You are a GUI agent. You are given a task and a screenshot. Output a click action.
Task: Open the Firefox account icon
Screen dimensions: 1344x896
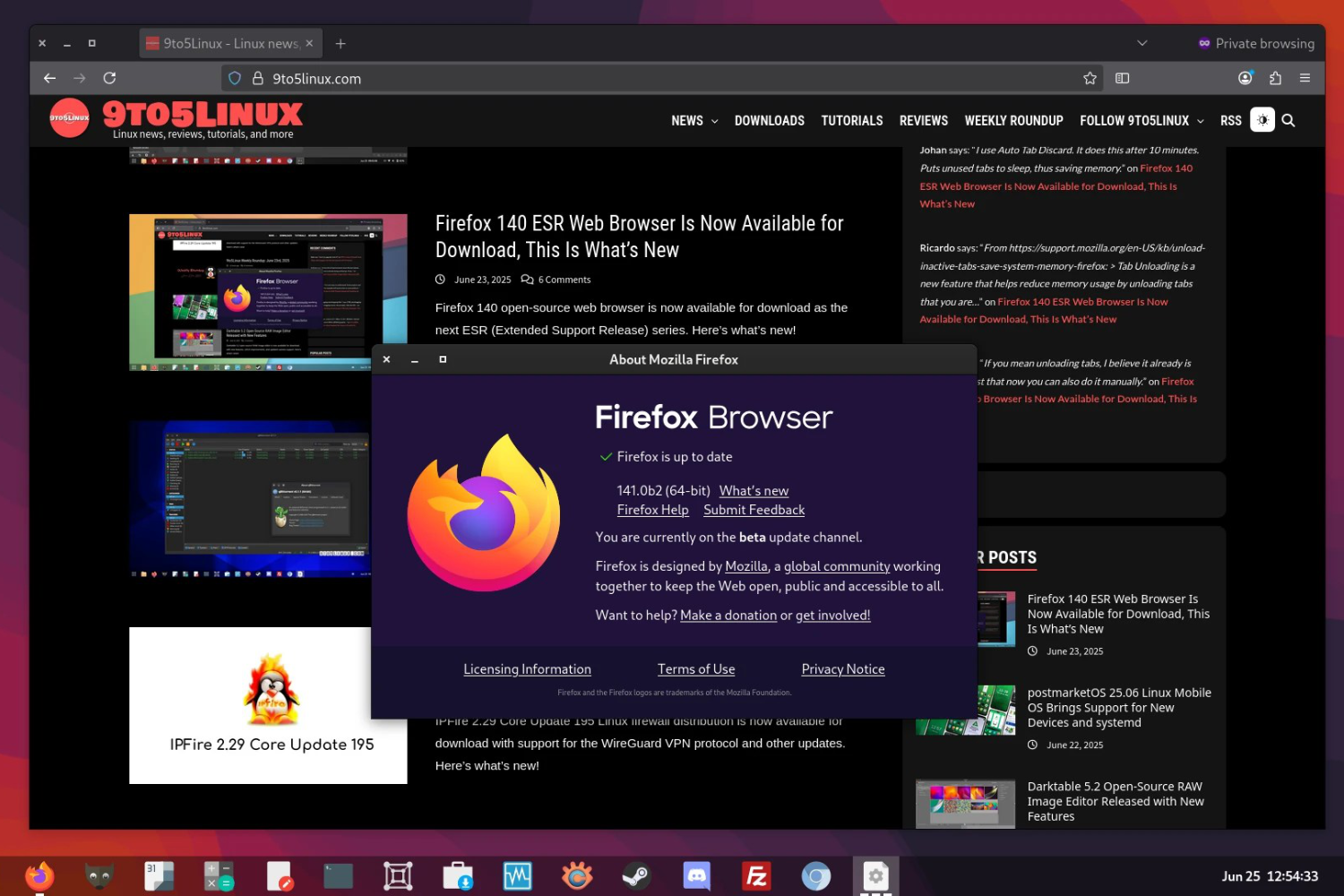point(1245,79)
